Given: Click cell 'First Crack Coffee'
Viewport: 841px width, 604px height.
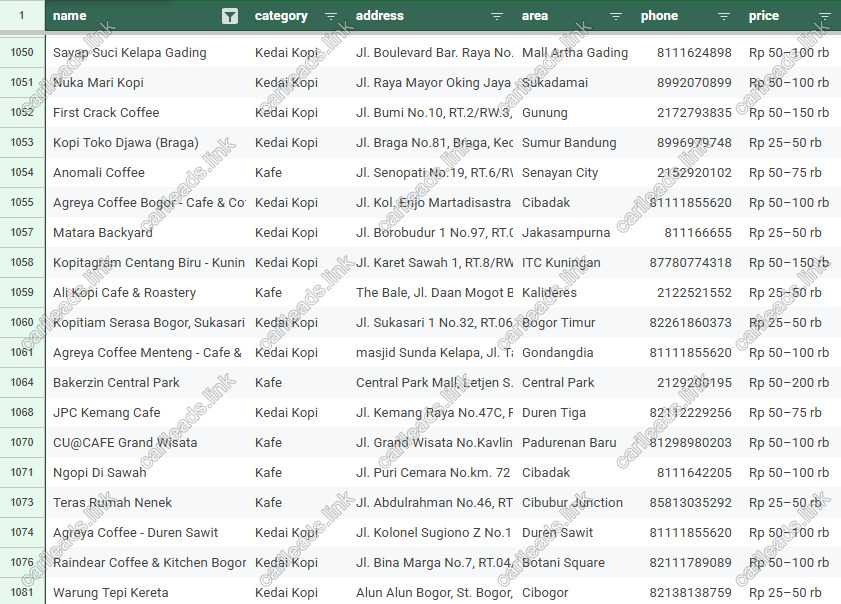Looking at the screenshot, I should tap(146, 113).
